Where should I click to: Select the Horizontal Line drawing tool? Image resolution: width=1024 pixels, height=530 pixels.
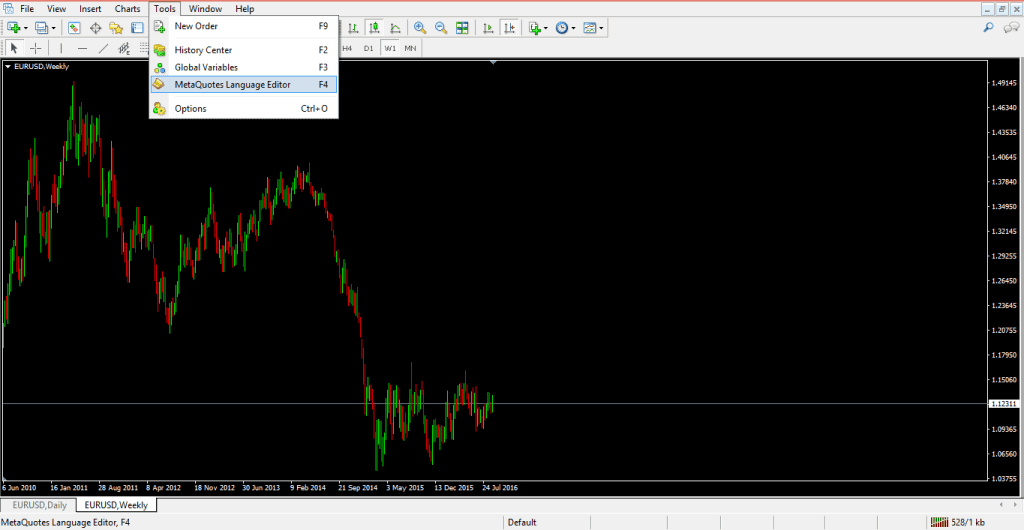click(x=82, y=48)
